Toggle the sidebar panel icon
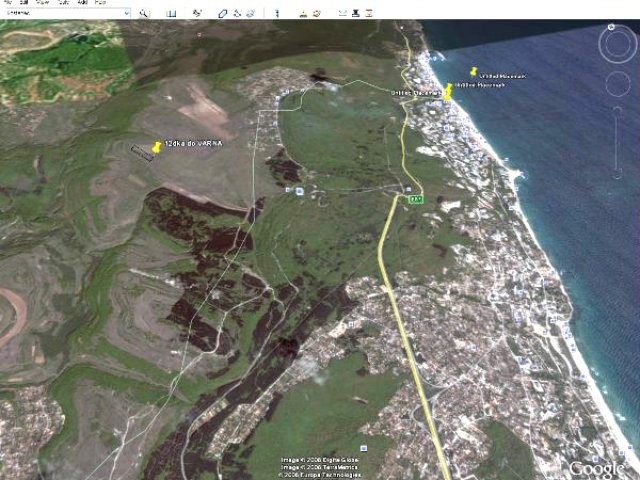640x480 pixels. (171, 13)
